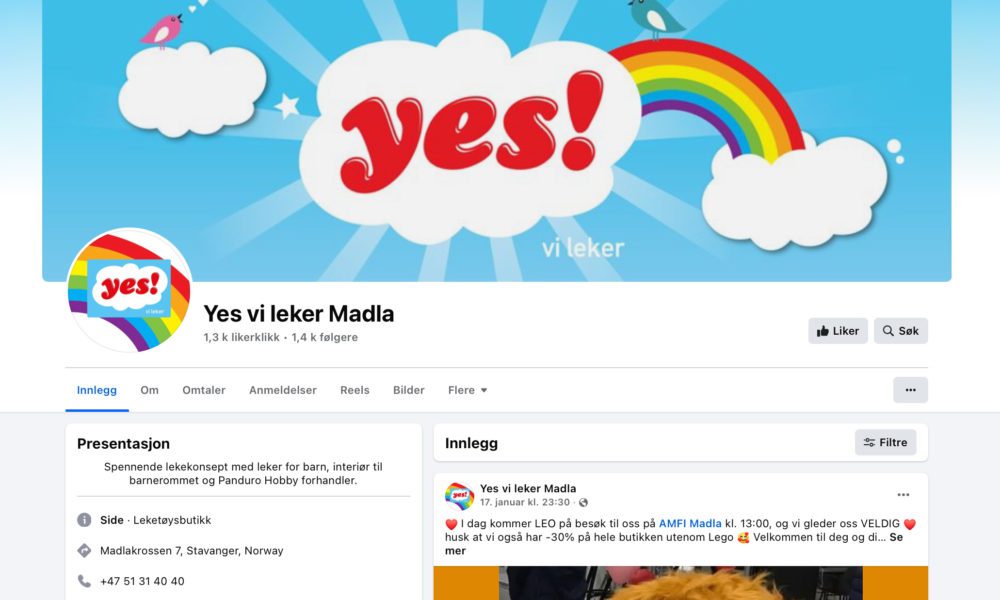The width and height of the screenshot is (1000, 600).
Task: Click the info icon next to Side
Action: pos(84,520)
